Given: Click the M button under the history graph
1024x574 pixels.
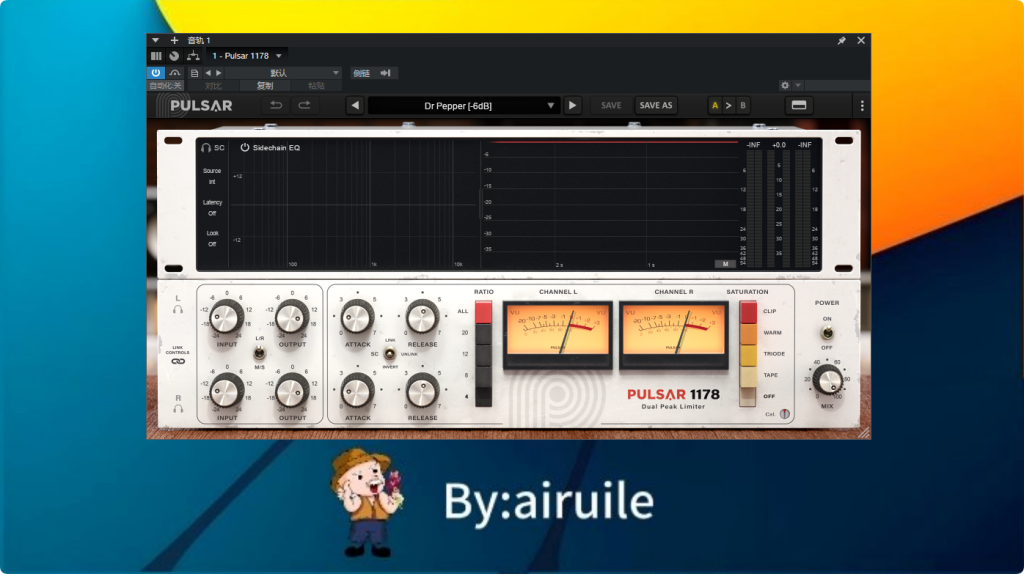Looking at the screenshot, I should (725, 264).
